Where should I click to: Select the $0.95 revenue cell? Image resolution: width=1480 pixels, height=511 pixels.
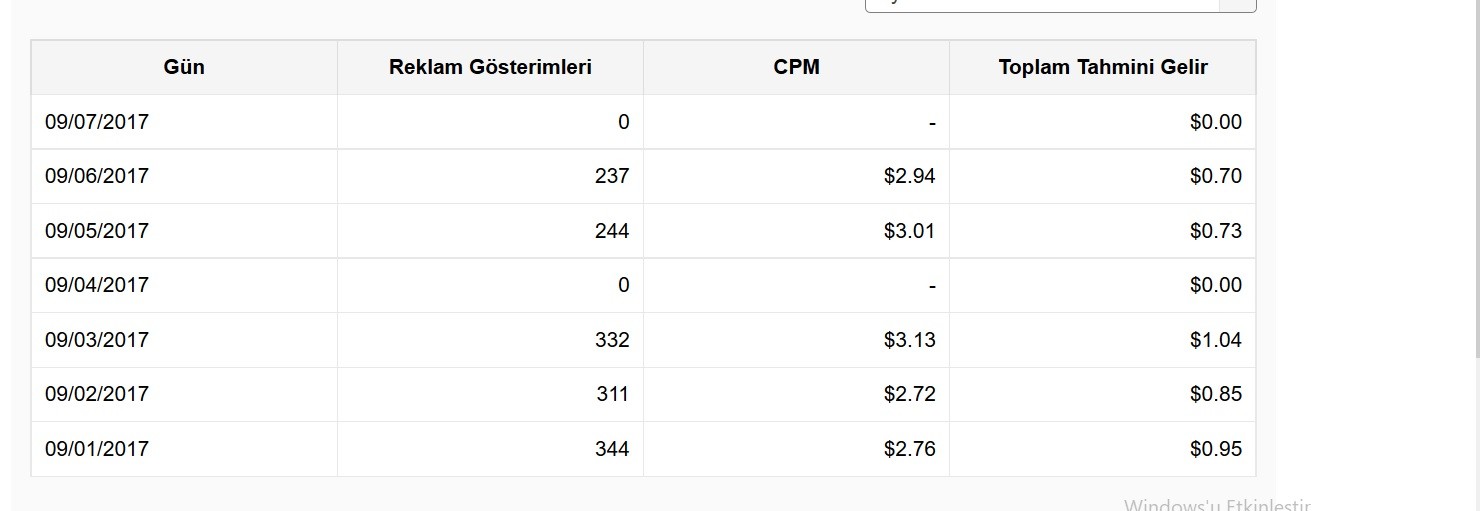[1103, 449]
